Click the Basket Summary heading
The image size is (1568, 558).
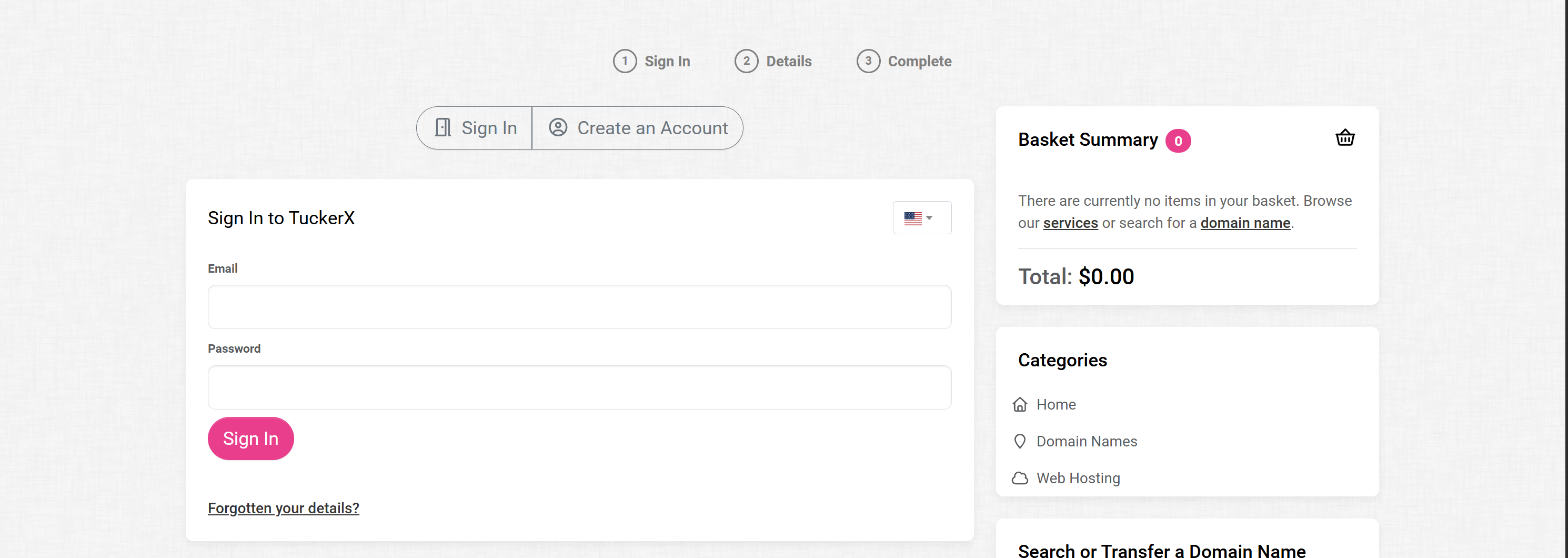(1088, 140)
